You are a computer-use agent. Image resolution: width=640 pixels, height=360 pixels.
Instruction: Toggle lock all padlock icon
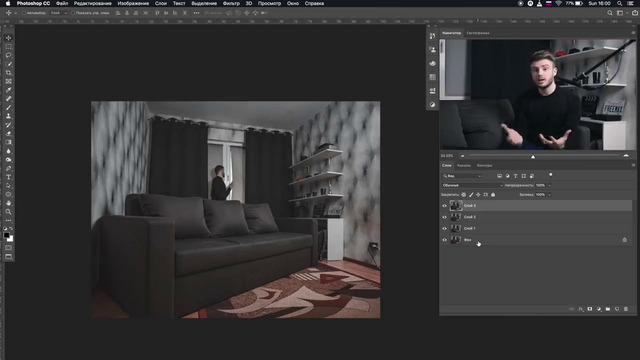coord(493,195)
